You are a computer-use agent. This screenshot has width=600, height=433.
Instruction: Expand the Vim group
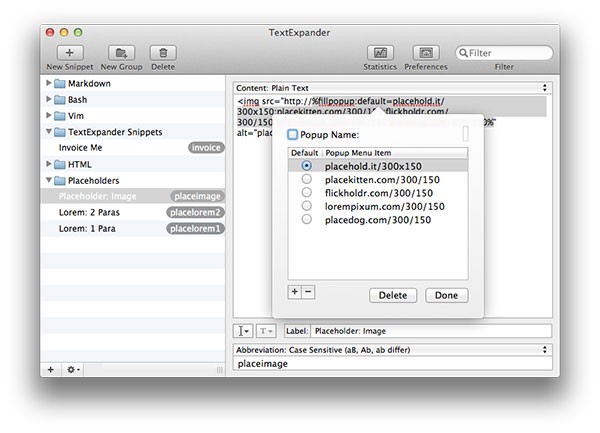point(49,115)
